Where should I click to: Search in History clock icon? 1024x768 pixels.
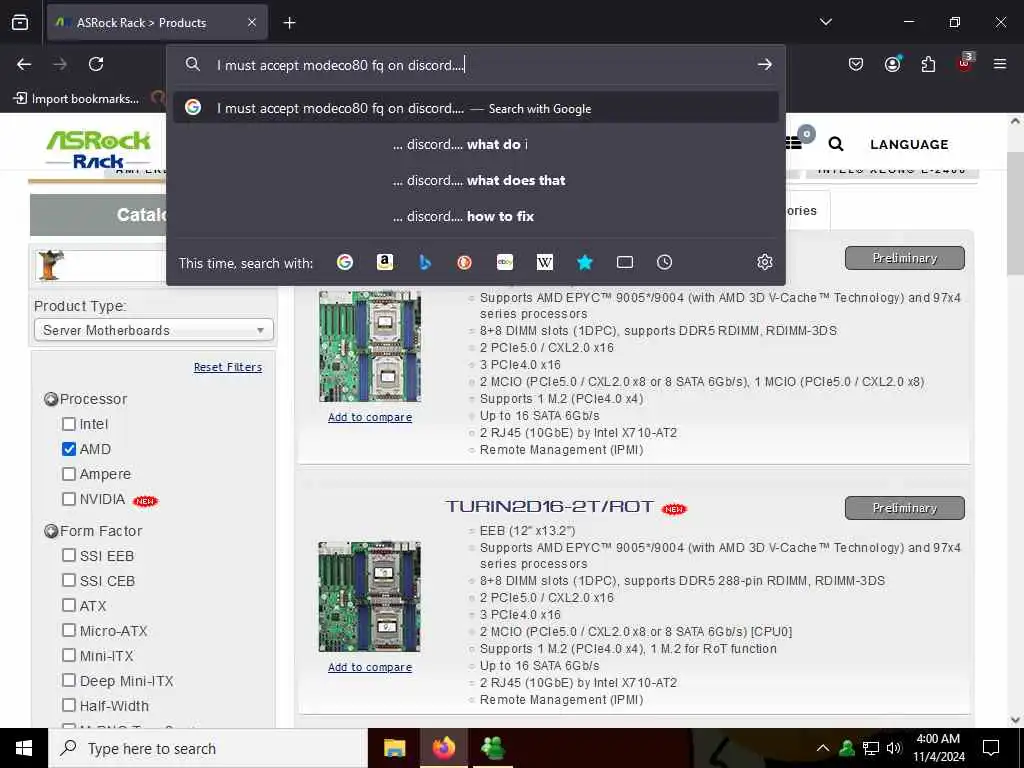point(664,262)
